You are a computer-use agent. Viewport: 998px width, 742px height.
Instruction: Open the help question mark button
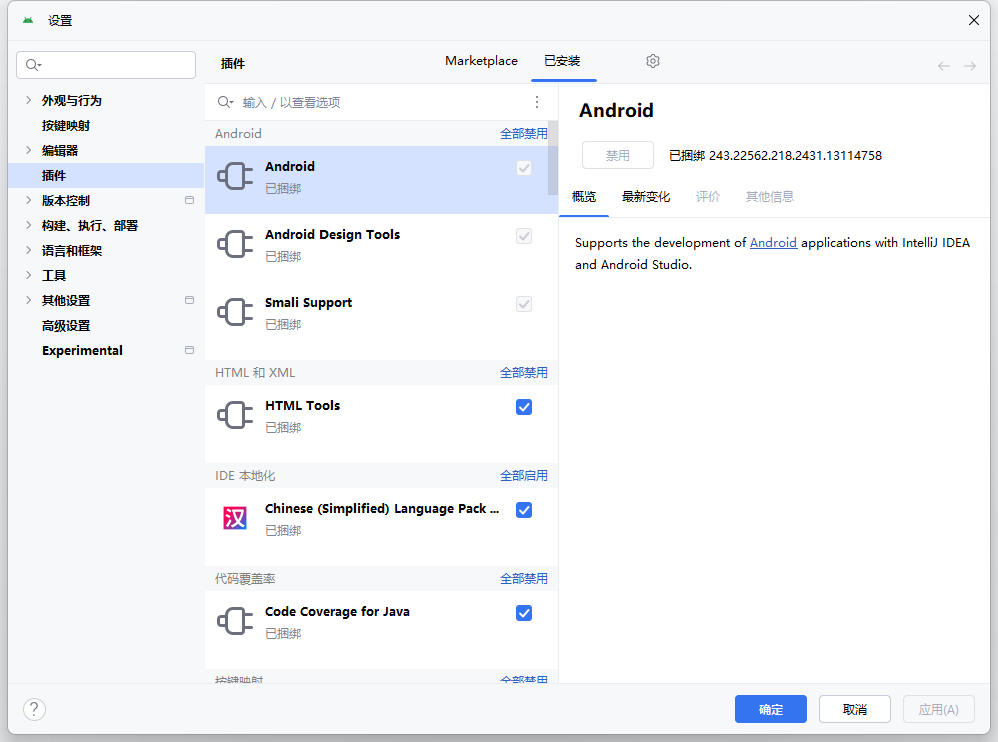[x=34, y=709]
